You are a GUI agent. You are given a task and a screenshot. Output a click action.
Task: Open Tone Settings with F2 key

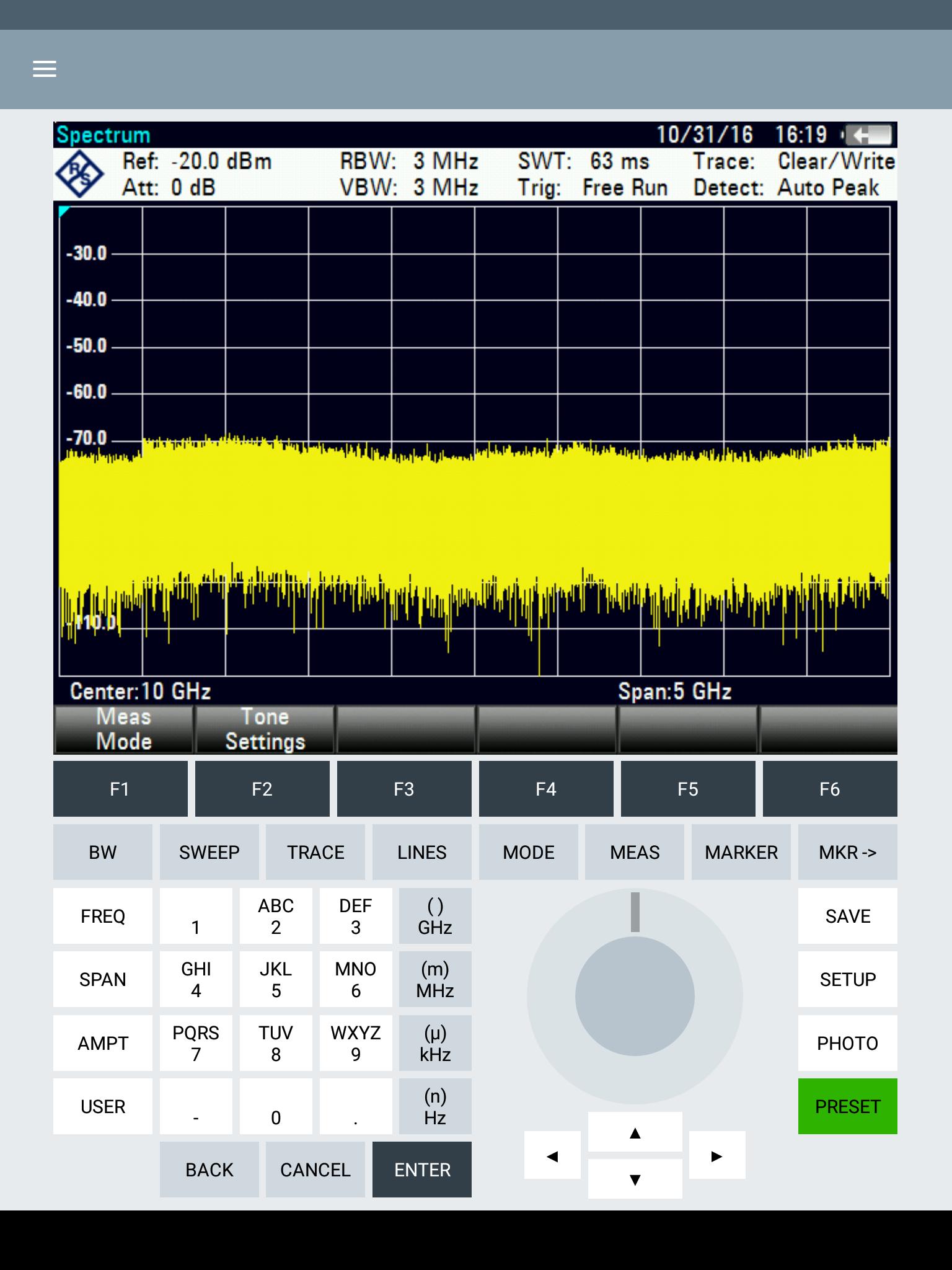click(x=262, y=789)
